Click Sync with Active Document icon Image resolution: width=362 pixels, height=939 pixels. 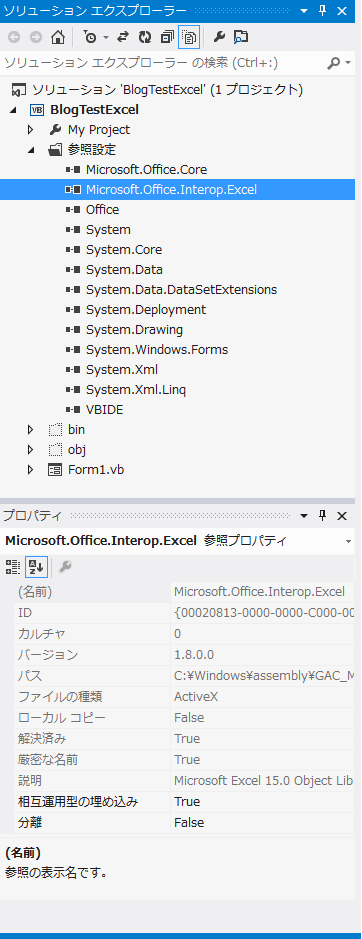(123, 37)
